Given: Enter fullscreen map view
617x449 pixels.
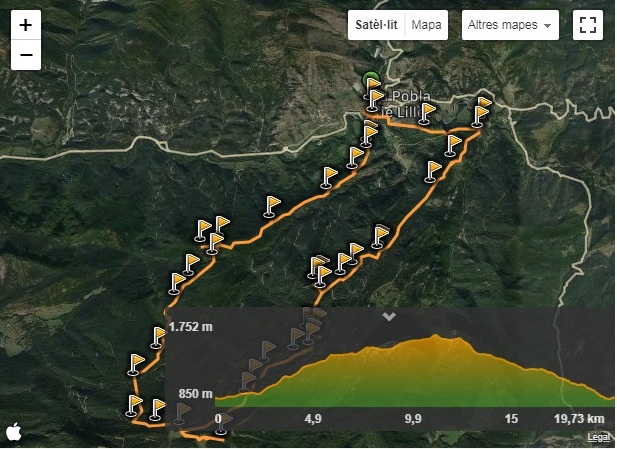Looking at the screenshot, I should point(587,25).
